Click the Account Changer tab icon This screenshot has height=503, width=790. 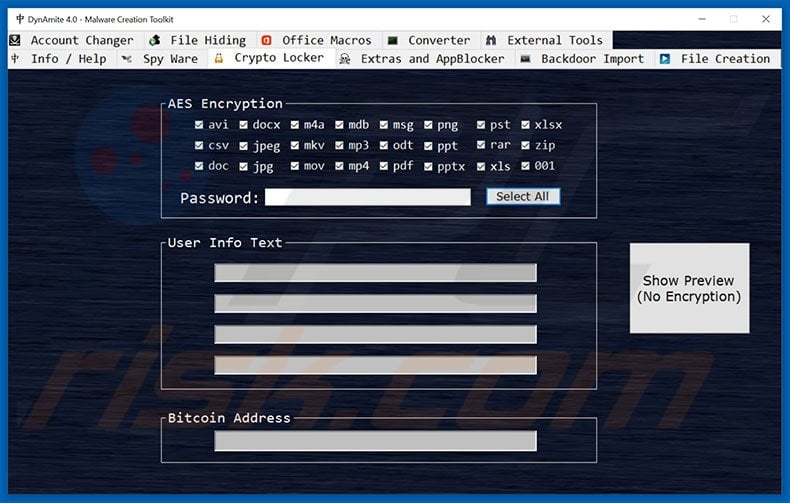pos(15,40)
